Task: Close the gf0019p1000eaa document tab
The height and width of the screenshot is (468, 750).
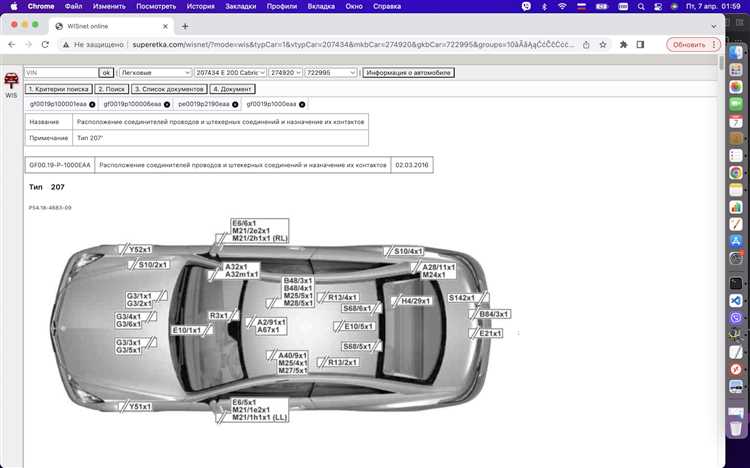Action: [x=302, y=104]
